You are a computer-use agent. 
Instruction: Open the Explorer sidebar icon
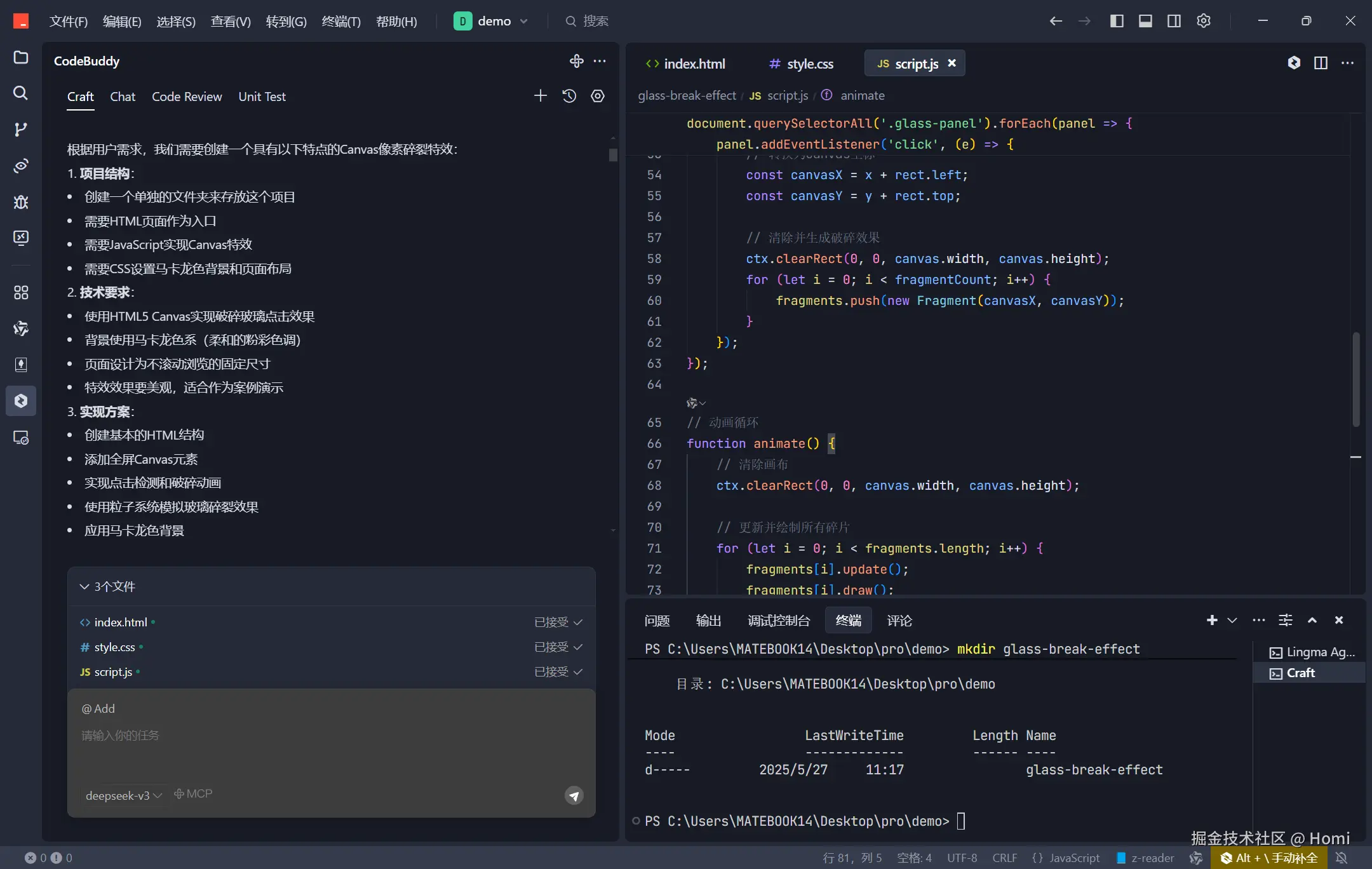[x=21, y=57]
